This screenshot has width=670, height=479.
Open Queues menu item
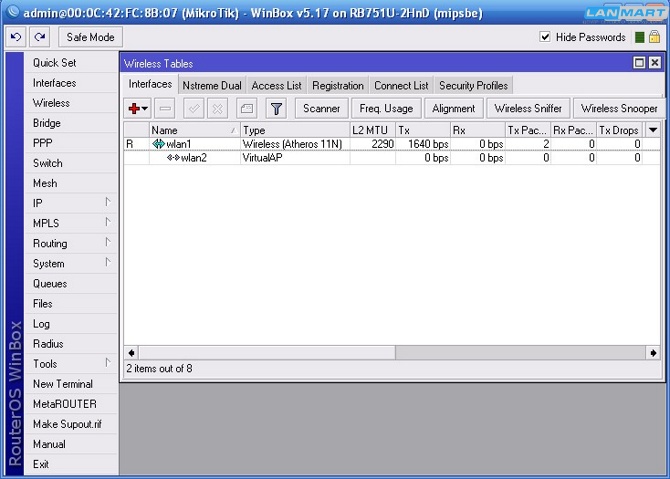(71, 284)
